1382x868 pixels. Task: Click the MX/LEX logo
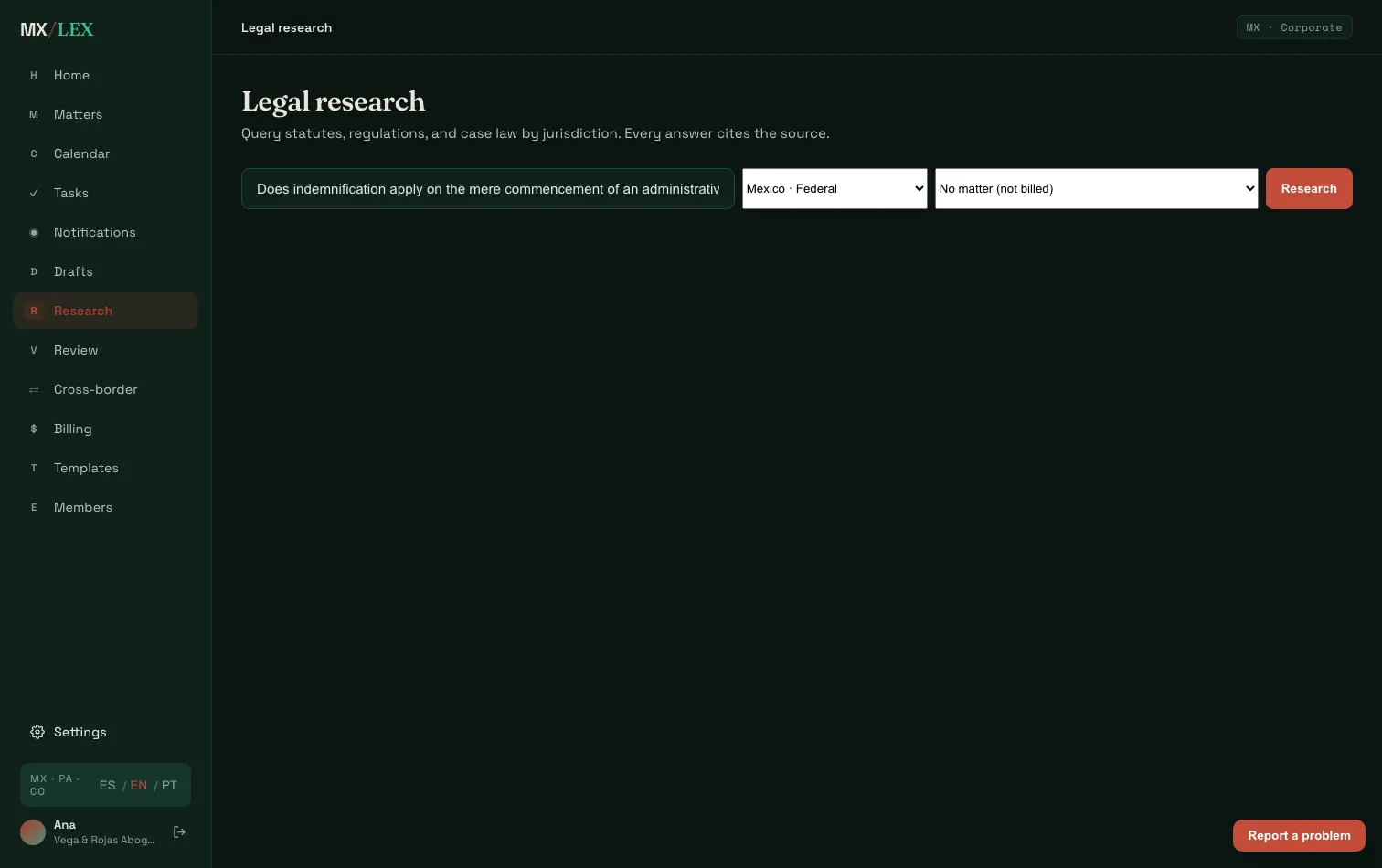[57, 29]
